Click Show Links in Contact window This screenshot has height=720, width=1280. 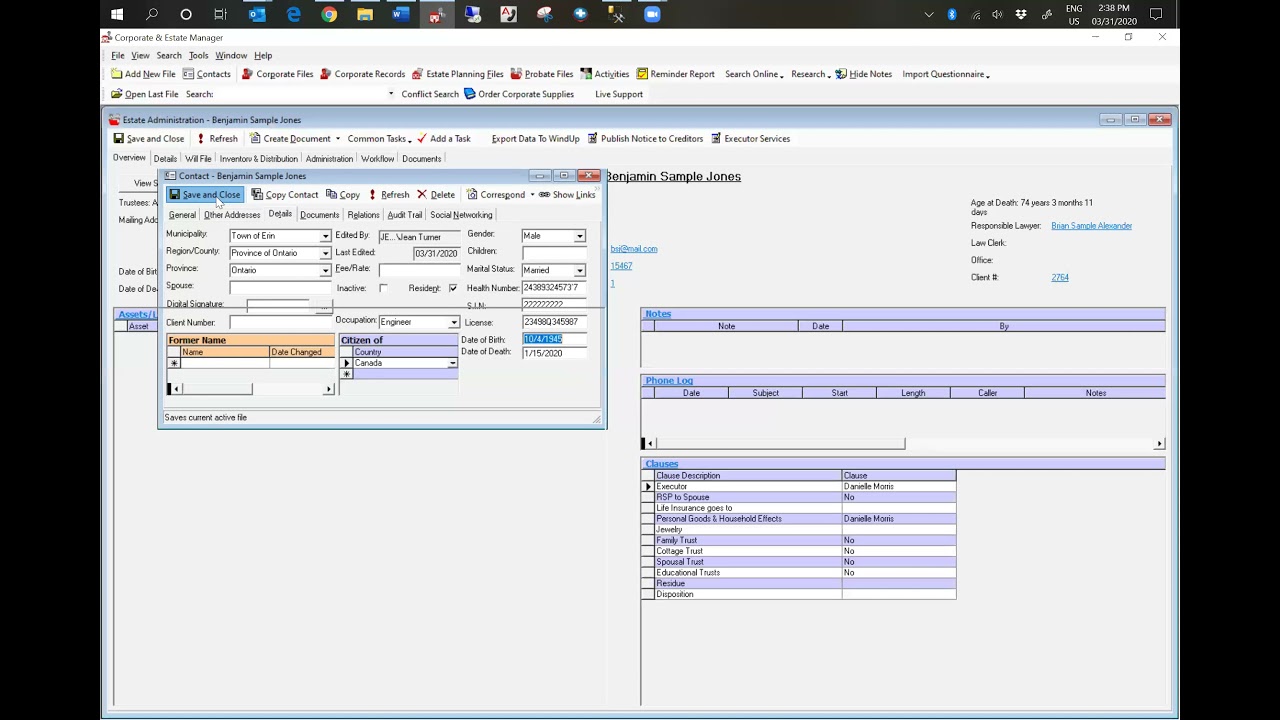click(x=566, y=195)
